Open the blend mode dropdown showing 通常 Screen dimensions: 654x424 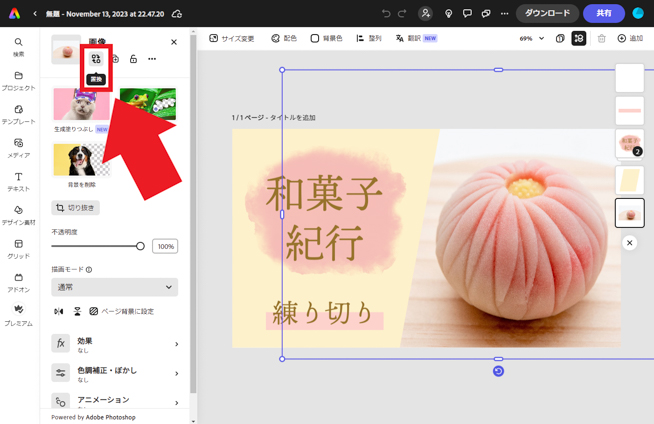[114, 287]
